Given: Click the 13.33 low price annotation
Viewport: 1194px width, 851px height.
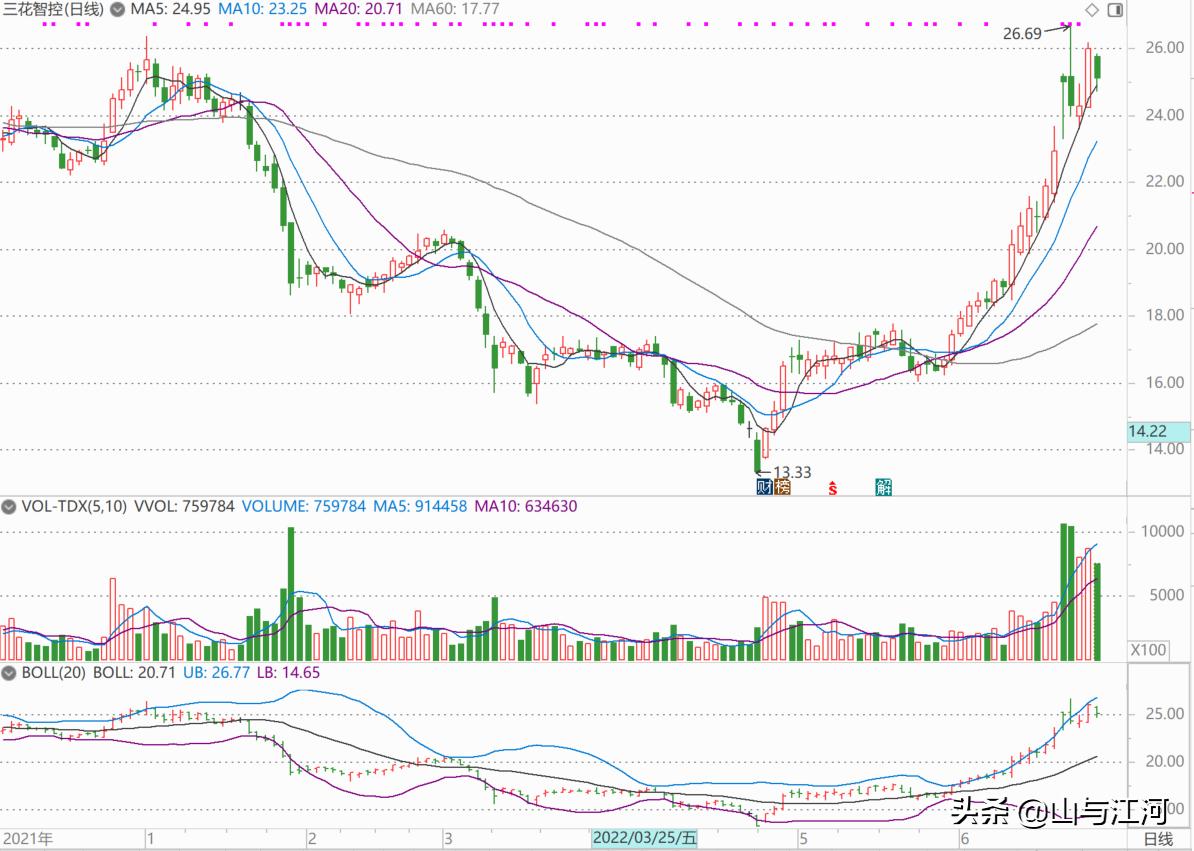Looking at the screenshot, I should [792, 473].
